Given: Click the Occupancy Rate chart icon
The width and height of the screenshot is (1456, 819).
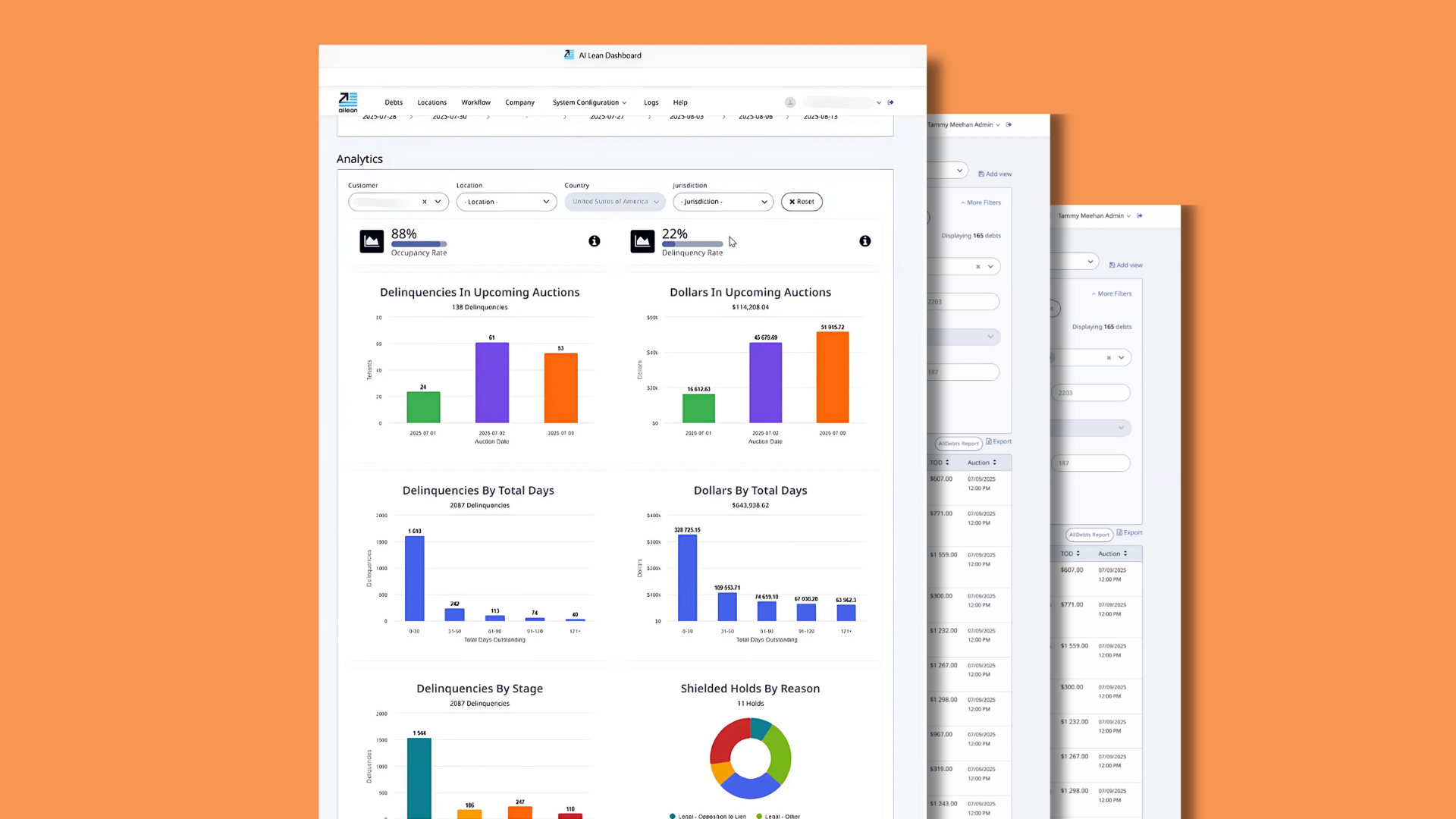Looking at the screenshot, I should [372, 241].
